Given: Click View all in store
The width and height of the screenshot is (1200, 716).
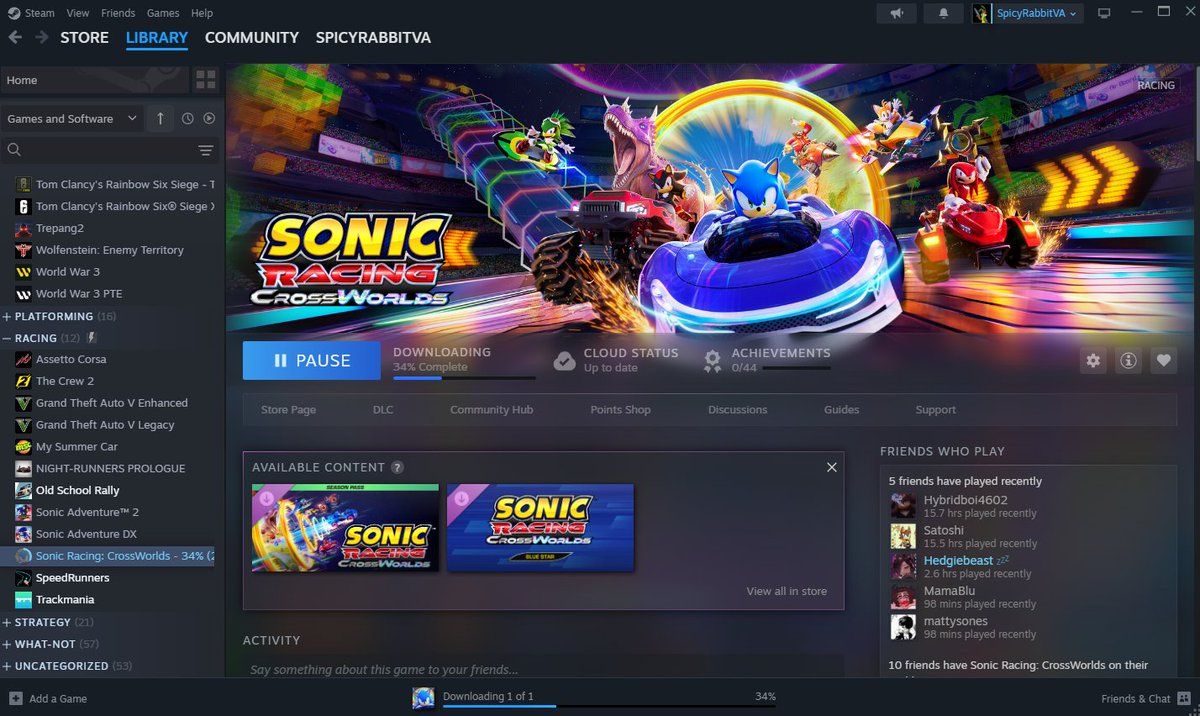Looking at the screenshot, I should click(x=786, y=591).
